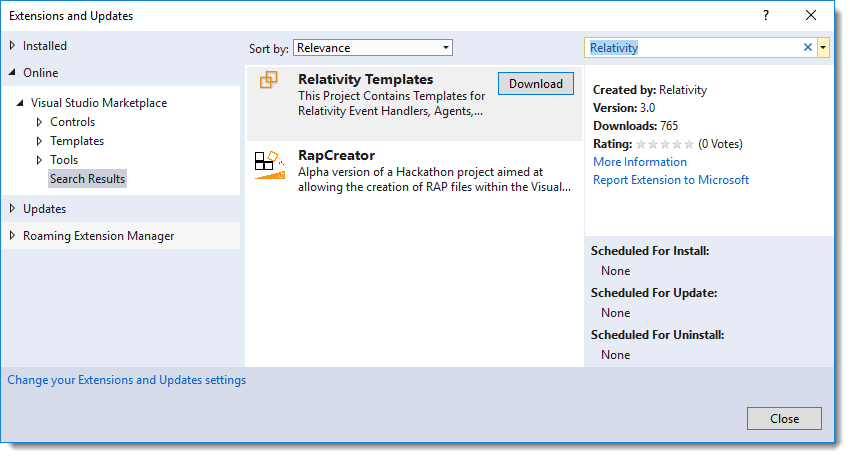Image resolution: width=850 pixels, height=458 pixels.
Task: Click the Relativity Templates extension icon
Action: pos(268,80)
